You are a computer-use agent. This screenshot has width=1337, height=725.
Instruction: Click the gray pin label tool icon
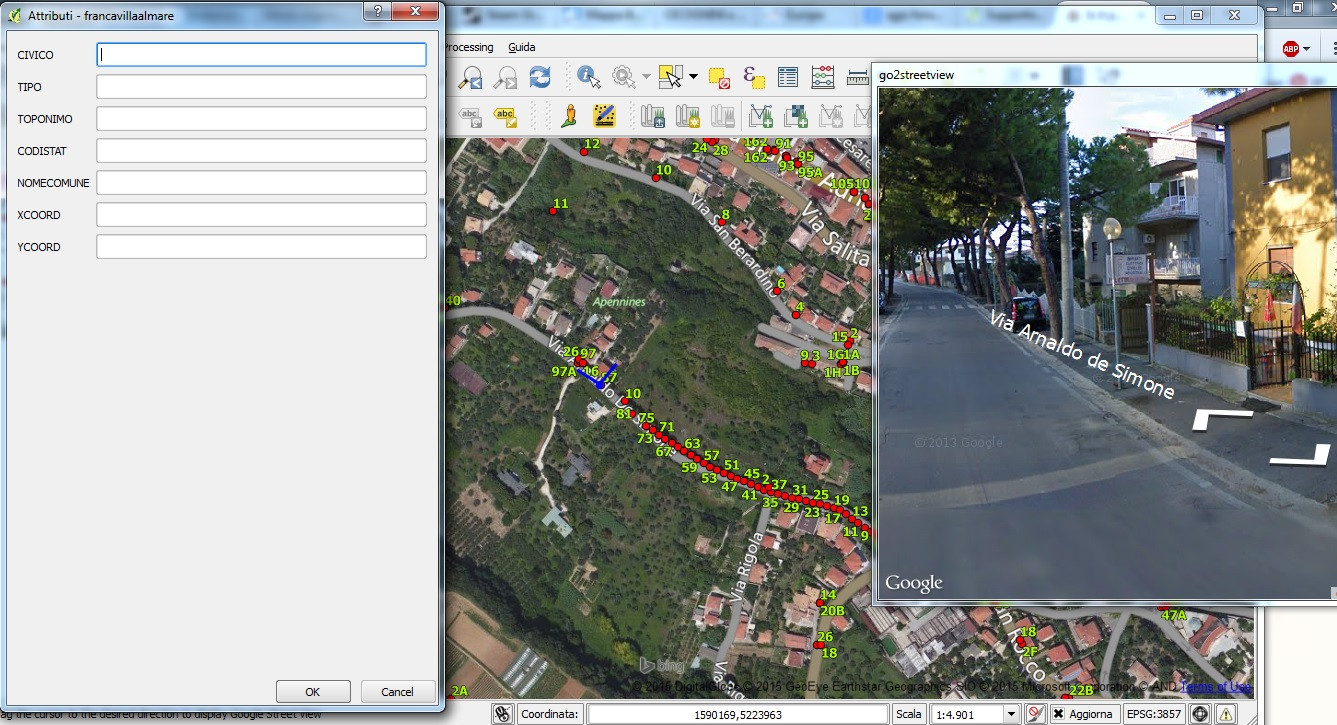coord(471,116)
